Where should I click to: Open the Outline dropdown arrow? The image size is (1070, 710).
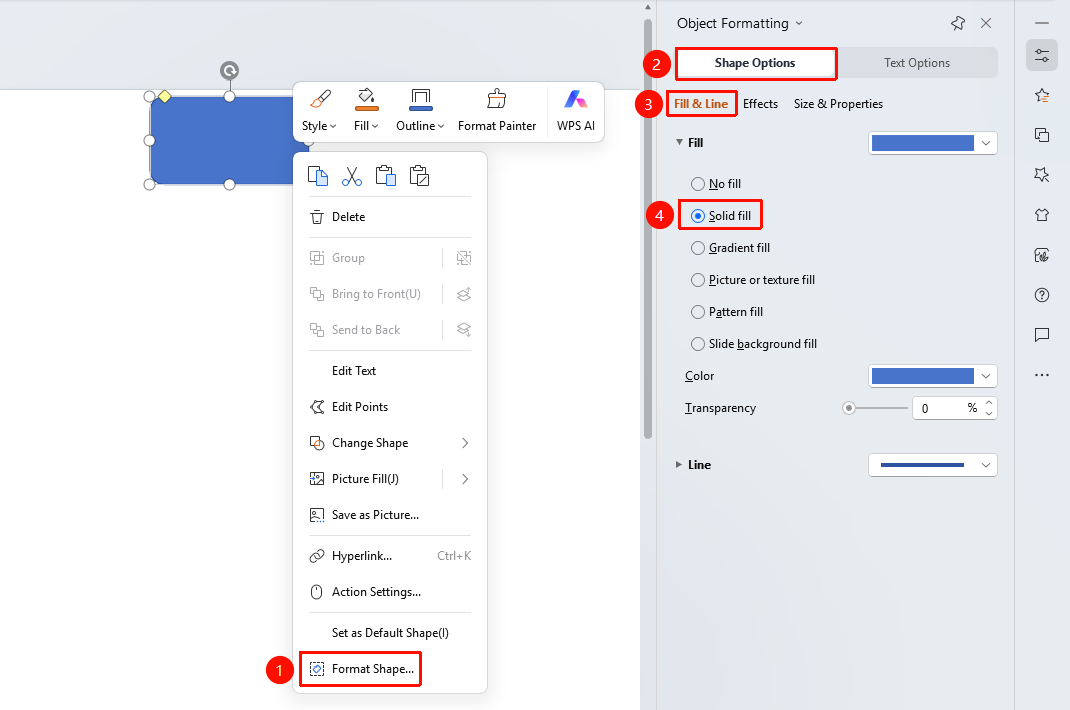point(442,126)
